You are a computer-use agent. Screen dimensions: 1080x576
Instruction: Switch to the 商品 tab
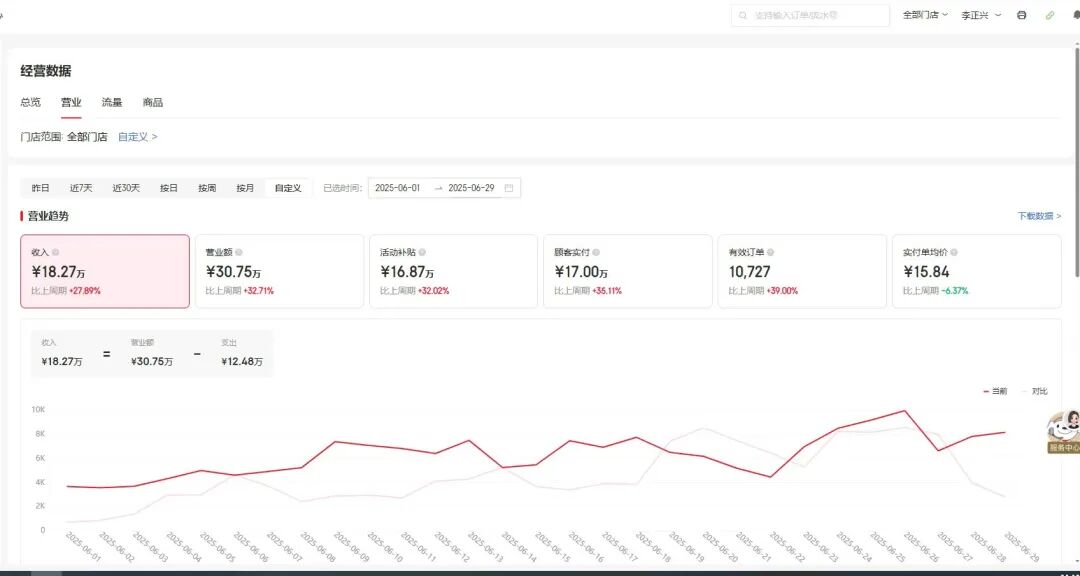(152, 102)
